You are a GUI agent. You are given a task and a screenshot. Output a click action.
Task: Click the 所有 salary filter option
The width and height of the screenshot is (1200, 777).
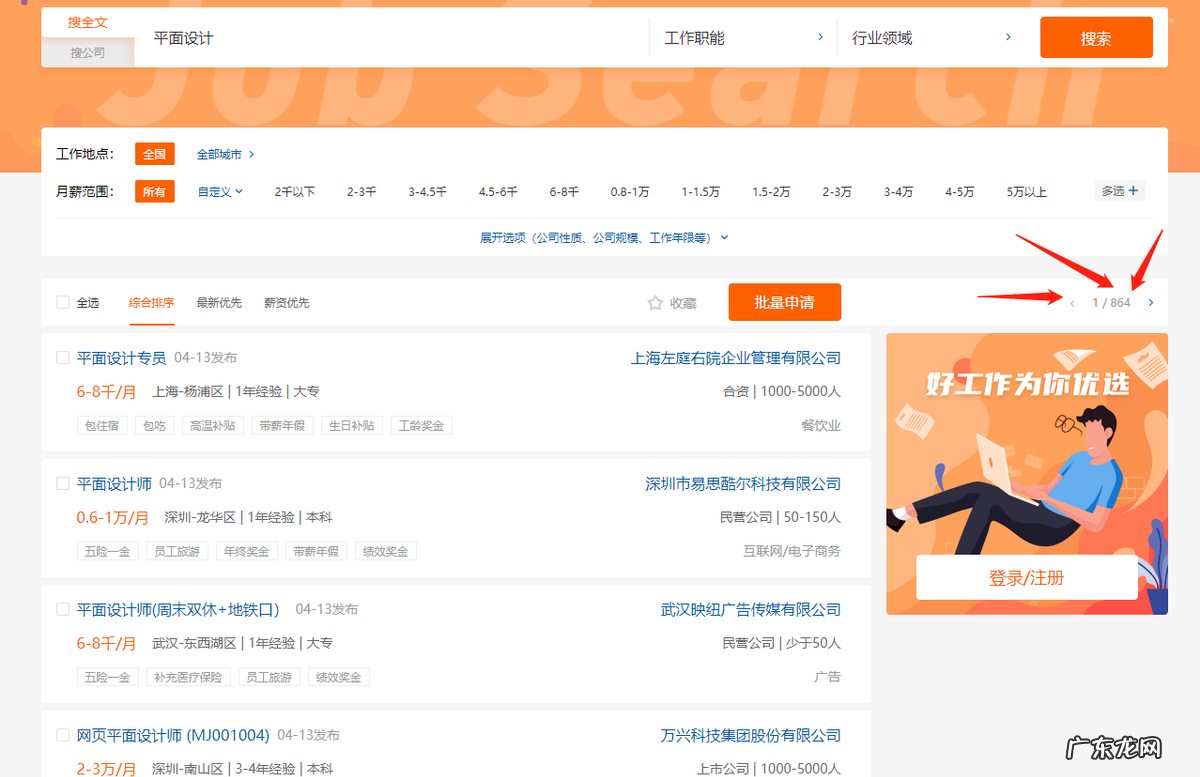(155, 190)
